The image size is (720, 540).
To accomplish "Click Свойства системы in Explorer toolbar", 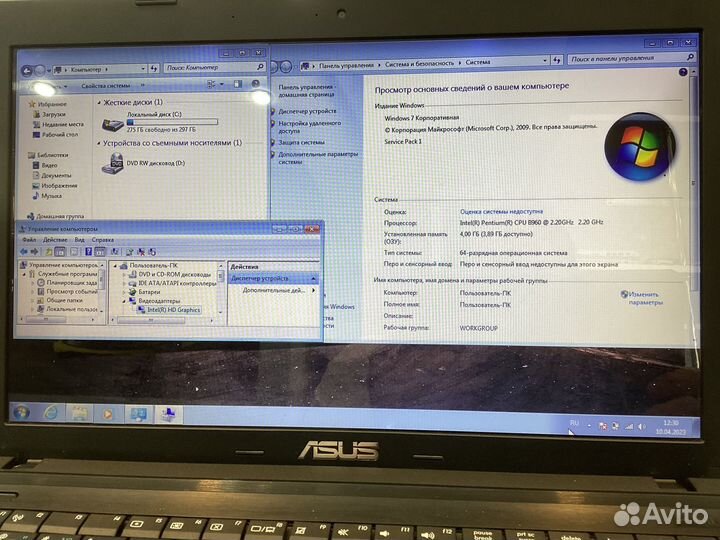I will point(106,85).
